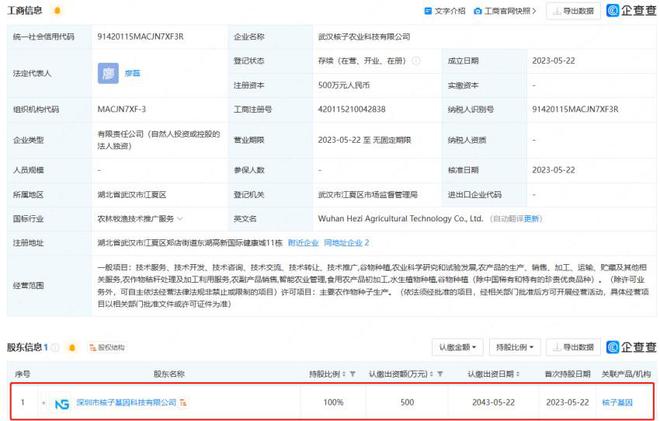Image resolution: width=660 pixels, height=421 pixels.
Task: Click 成立日期 value 2023-05-22
Action: (554, 61)
